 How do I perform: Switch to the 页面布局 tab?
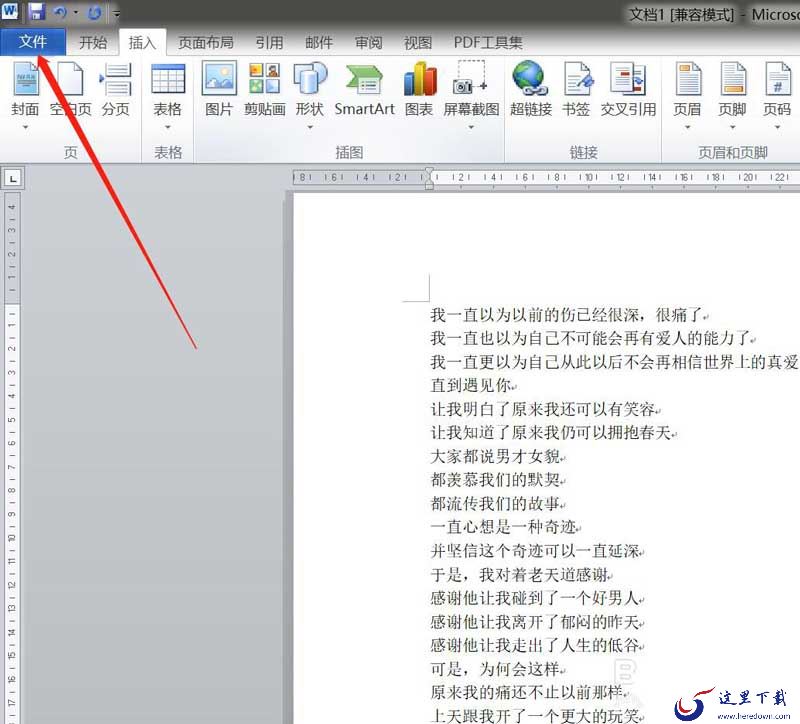[206, 43]
